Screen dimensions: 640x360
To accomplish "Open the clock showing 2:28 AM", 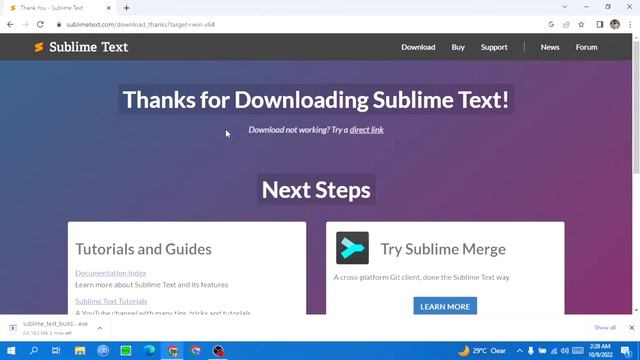I will click(600, 351).
